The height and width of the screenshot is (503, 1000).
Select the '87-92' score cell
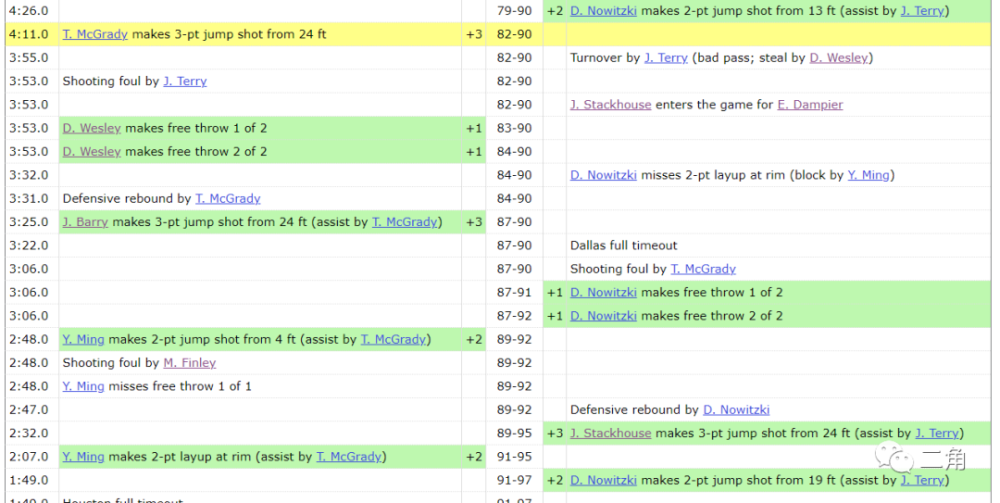[x=514, y=316]
